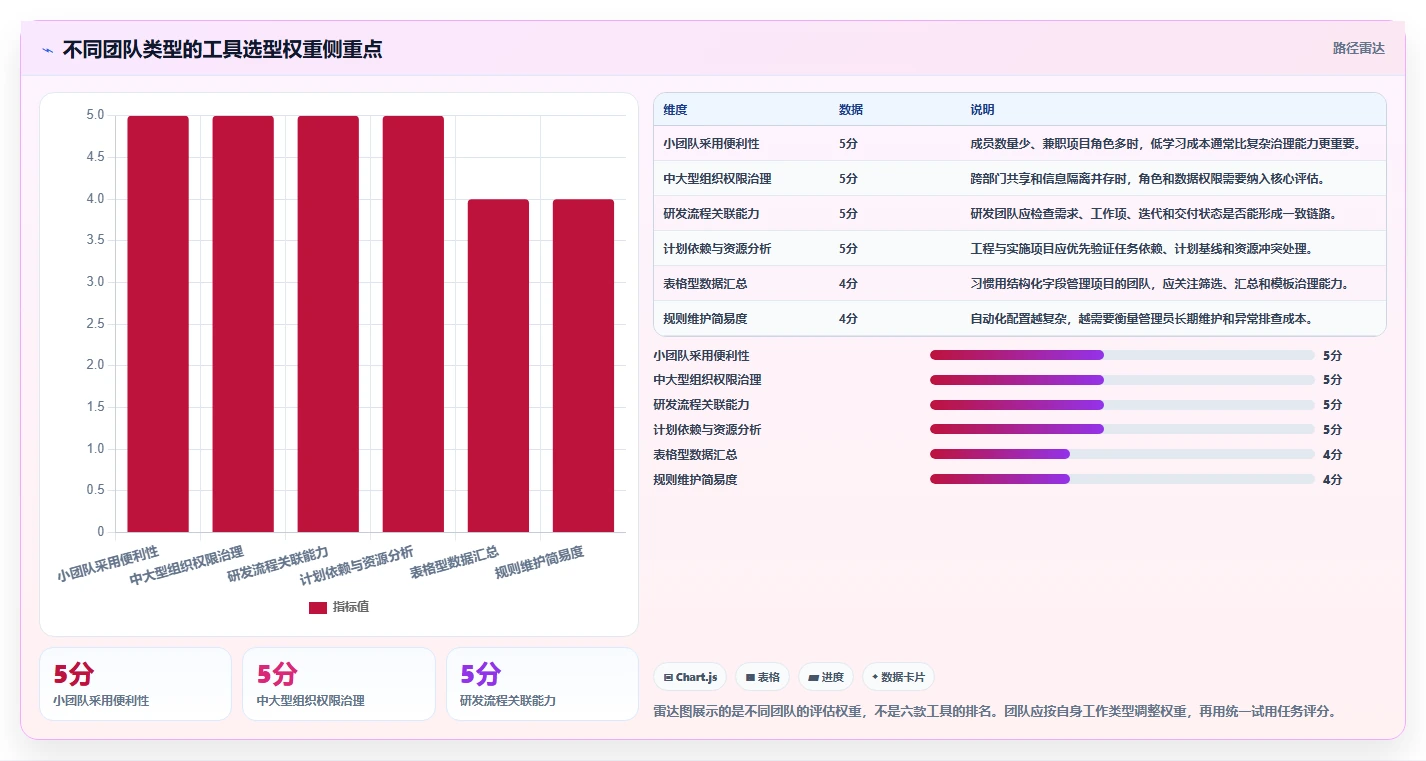Select the 研发流程关联能力 table cell
The height and width of the screenshot is (761, 1426).
pos(711,213)
